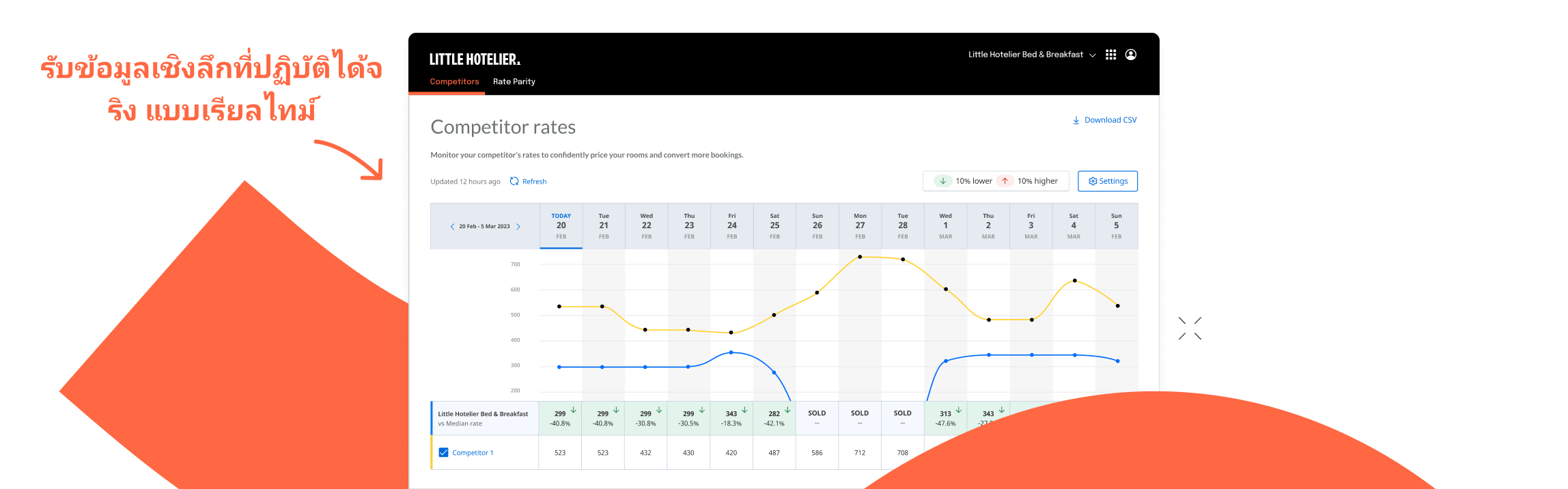Viewport: 1568px width, 489px height.
Task: Click the Competitor 1 value 712
Action: pyautogui.click(x=860, y=453)
